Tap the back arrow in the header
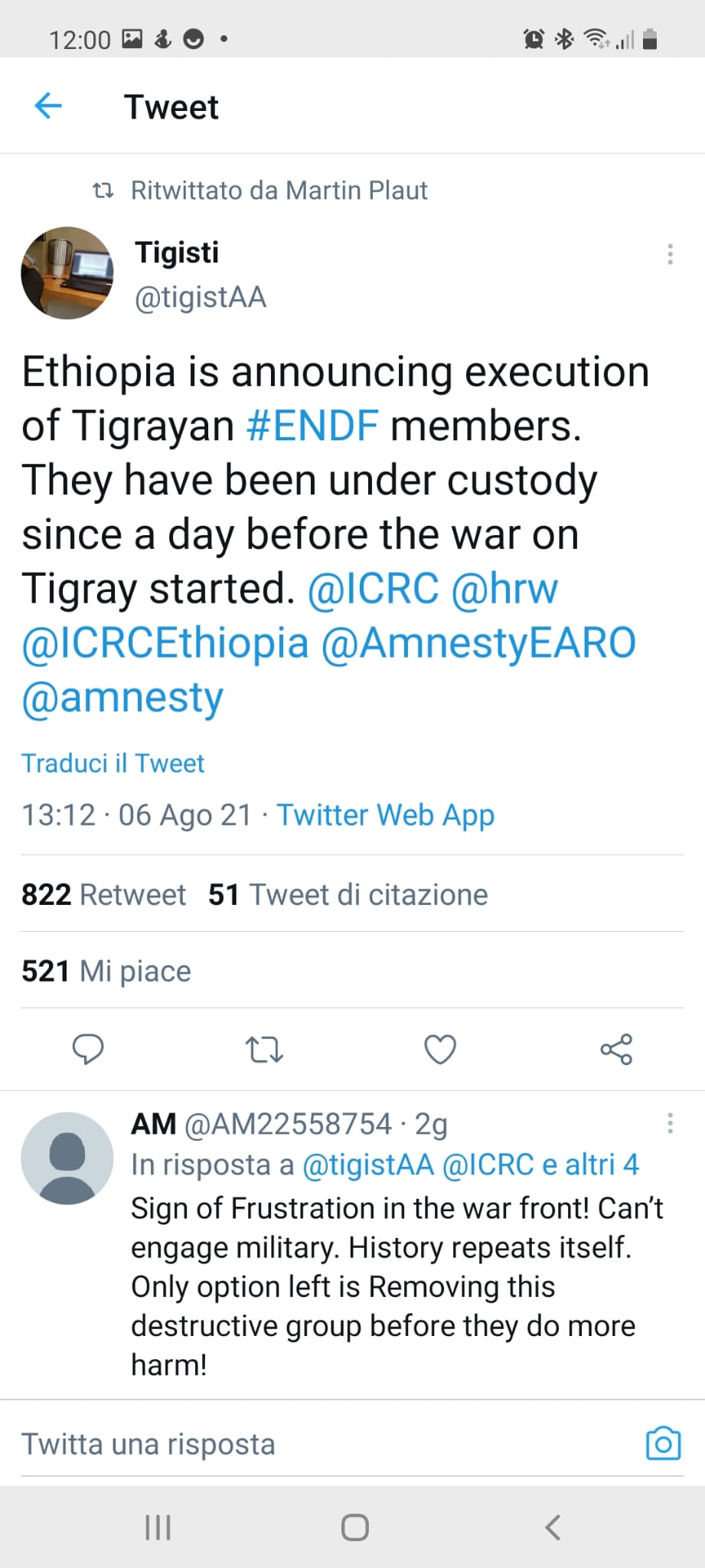705x1568 pixels. tap(48, 106)
